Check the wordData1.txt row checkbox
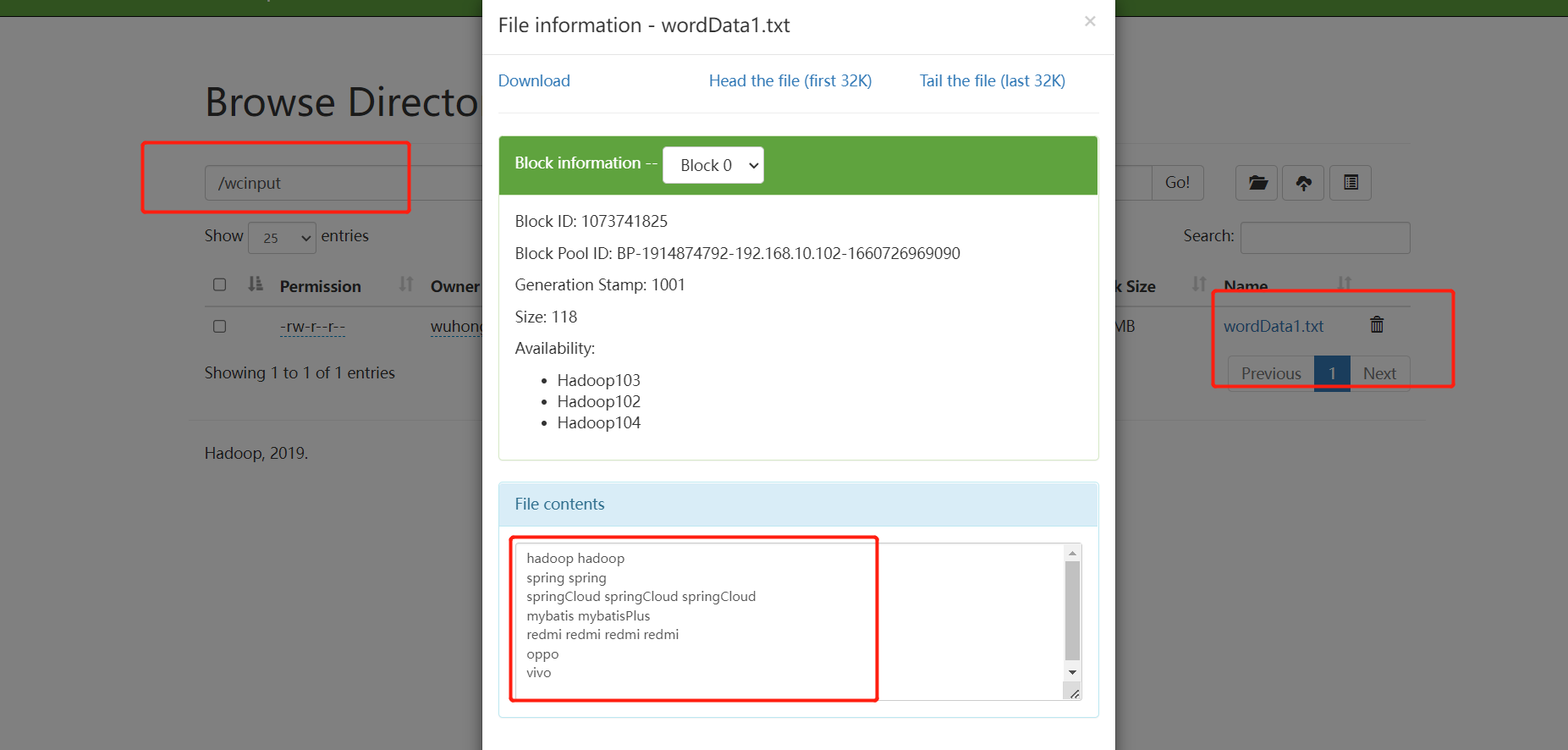Viewport: 1568px width, 750px height. (x=220, y=327)
